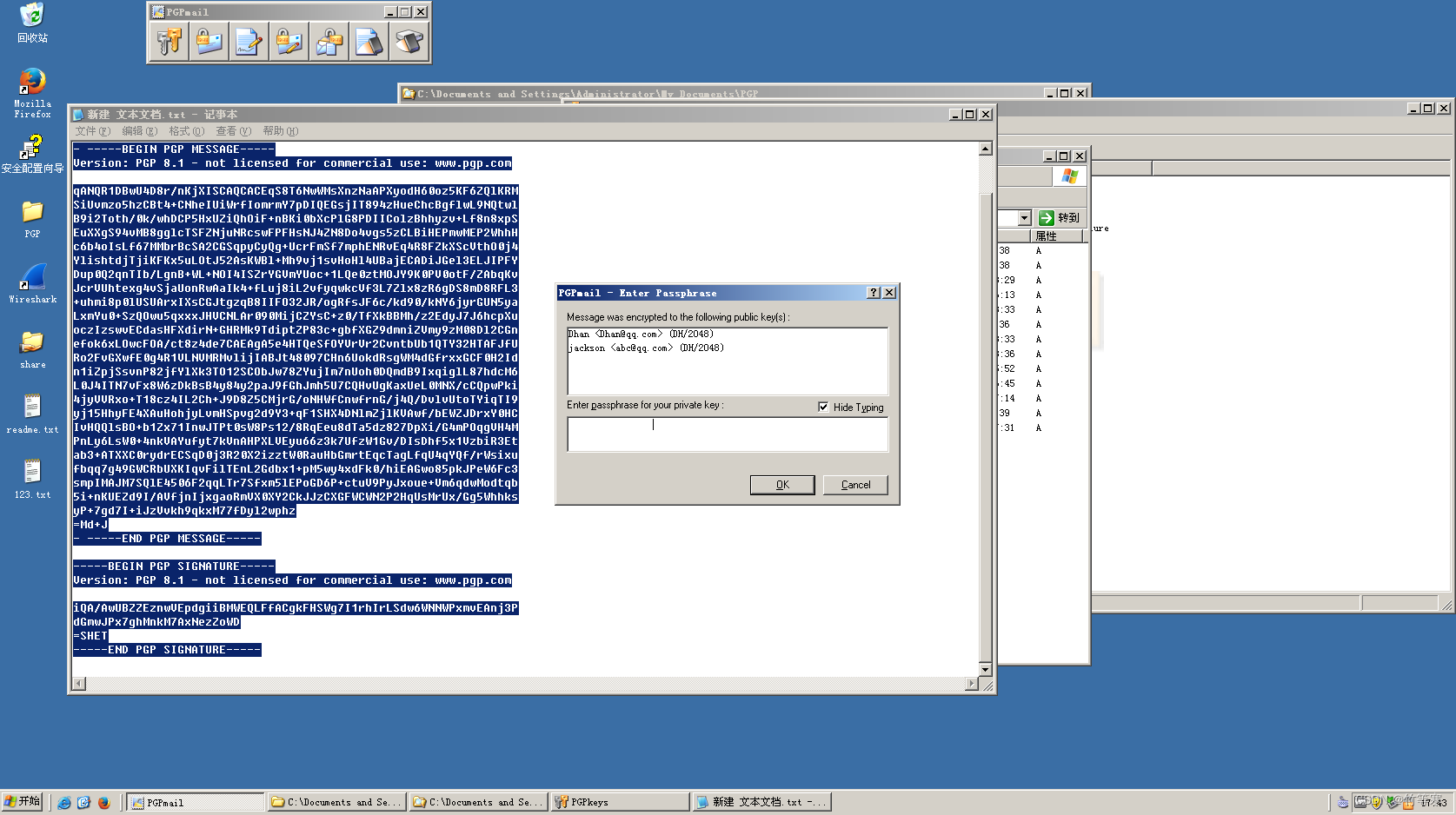Click the END PGP SIGNATURE line

167,650
